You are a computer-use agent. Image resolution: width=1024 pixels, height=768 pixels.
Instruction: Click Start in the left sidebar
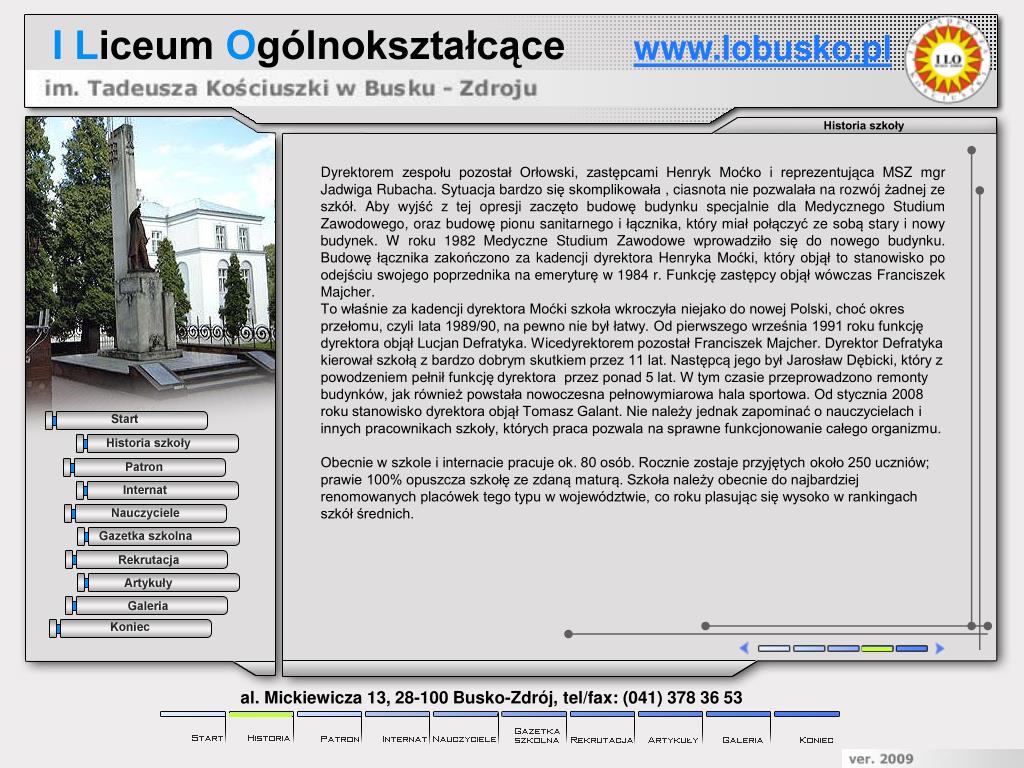click(127, 419)
